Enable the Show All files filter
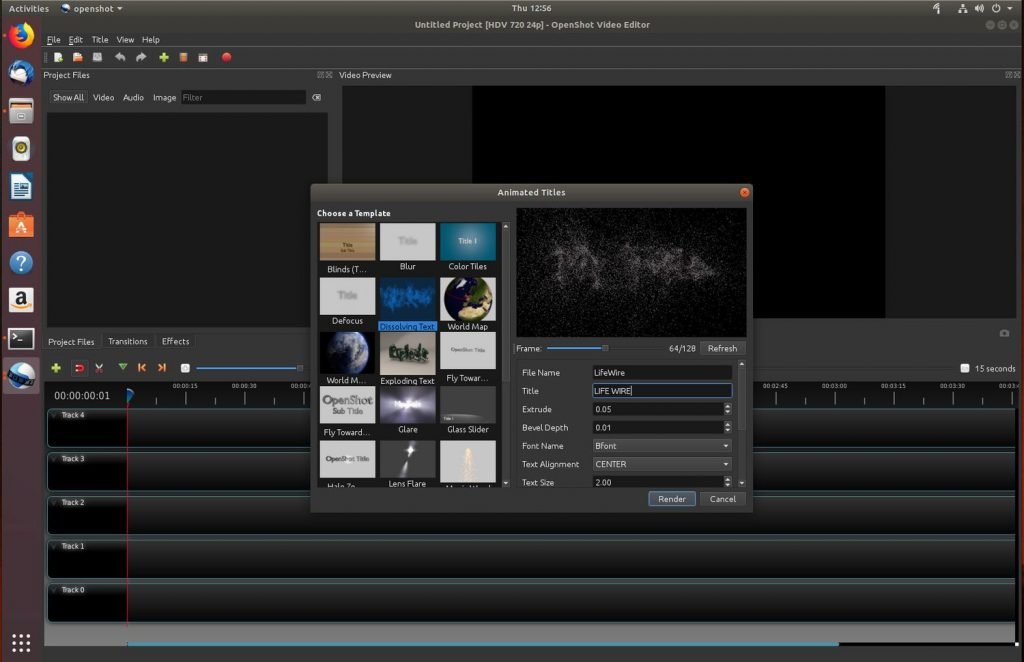 pyautogui.click(x=68, y=98)
